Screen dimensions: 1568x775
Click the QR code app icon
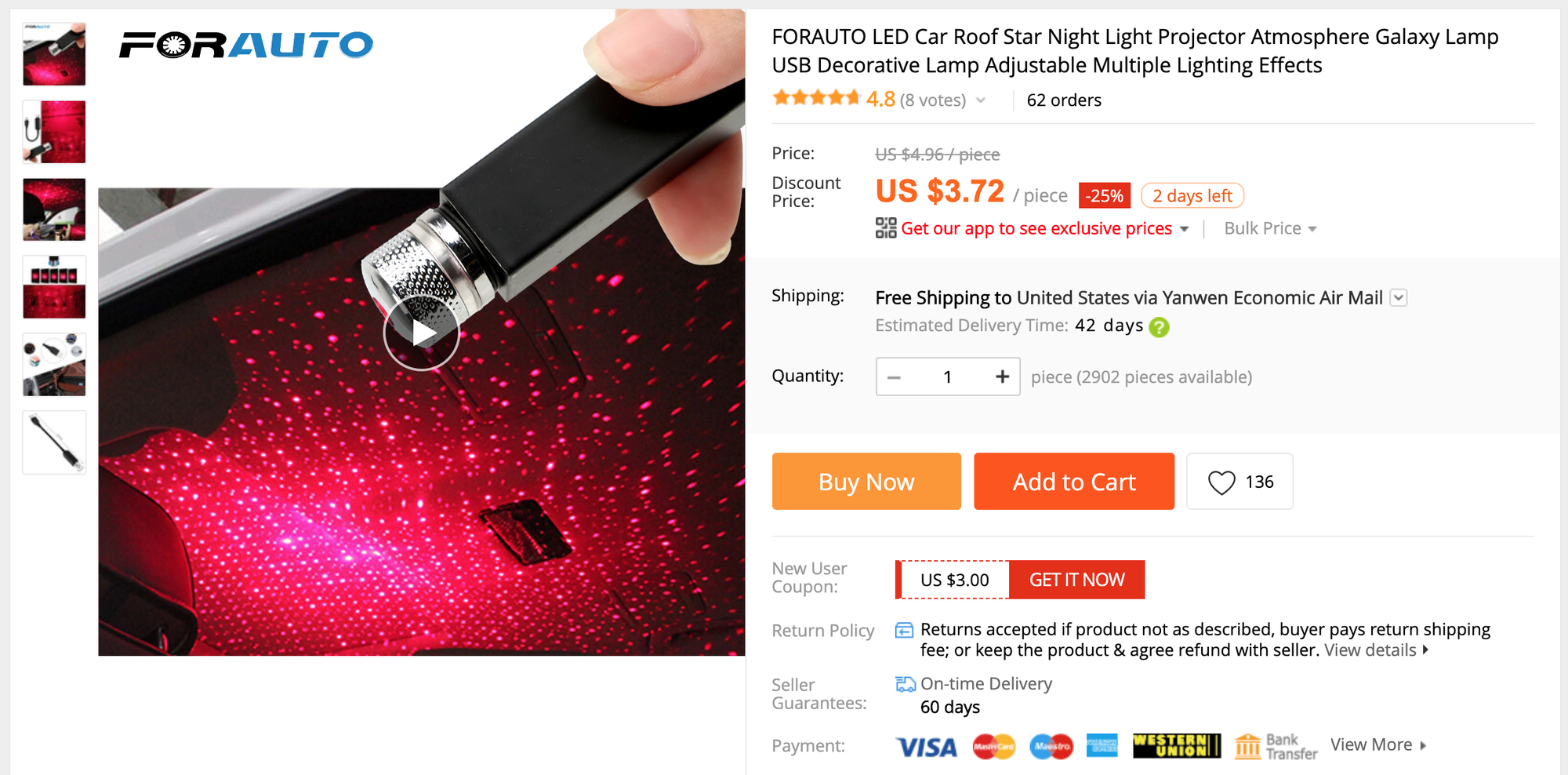886,228
